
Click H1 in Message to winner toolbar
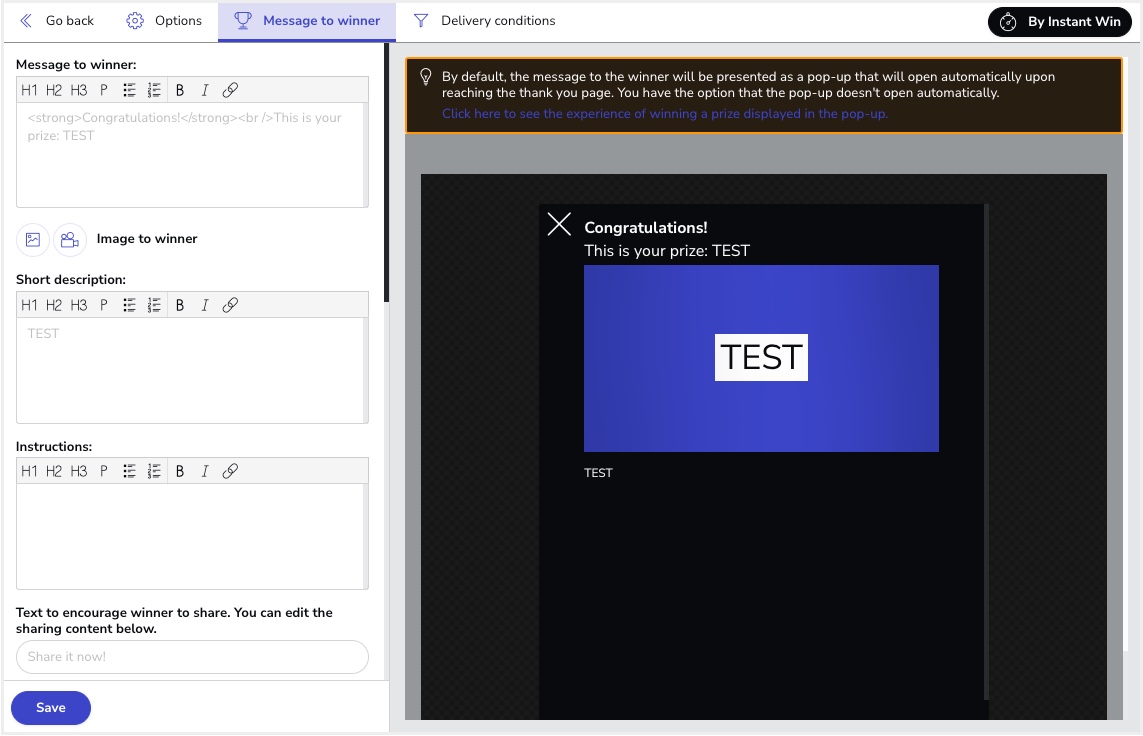coord(29,90)
